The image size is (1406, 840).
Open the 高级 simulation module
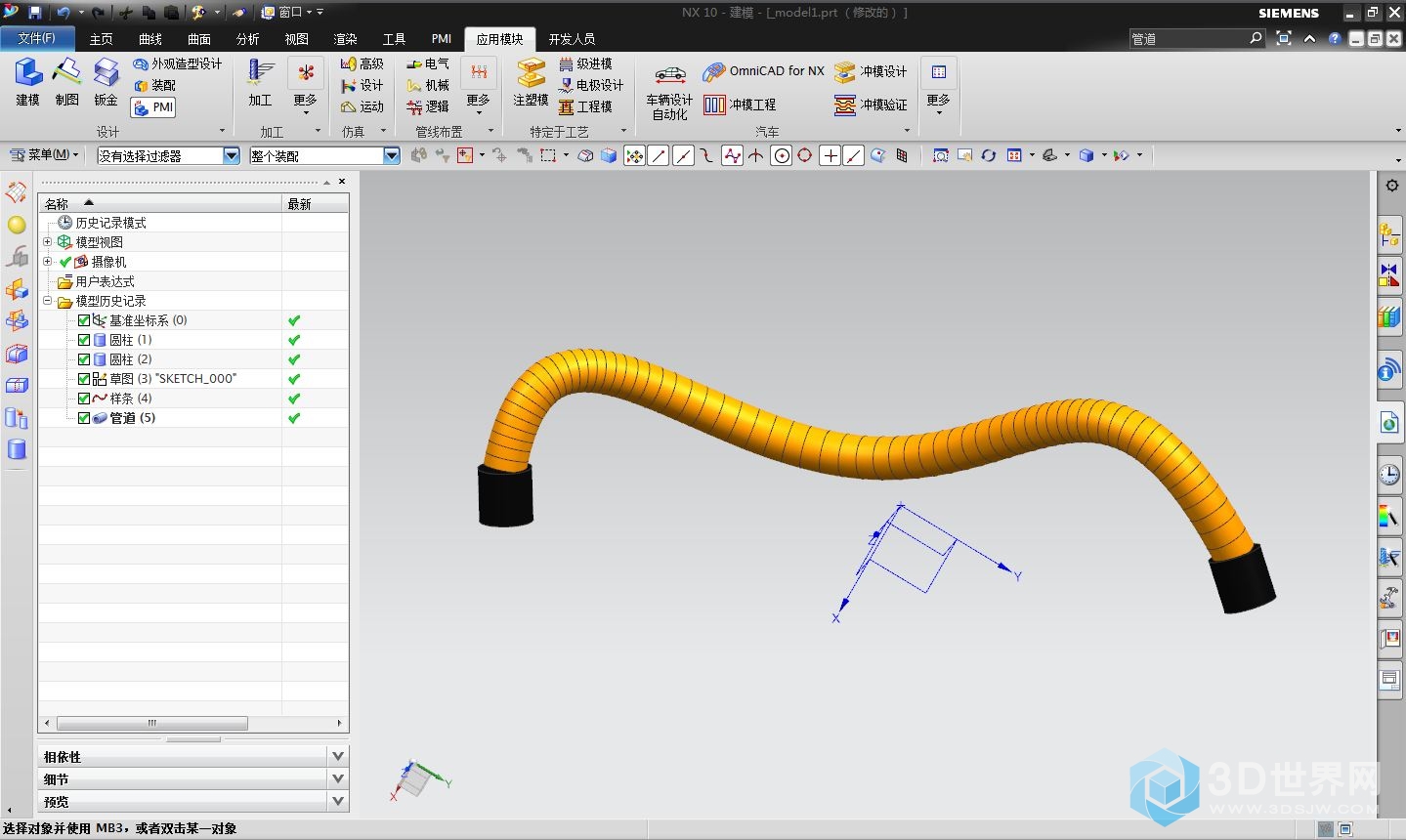tap(362, 63)
